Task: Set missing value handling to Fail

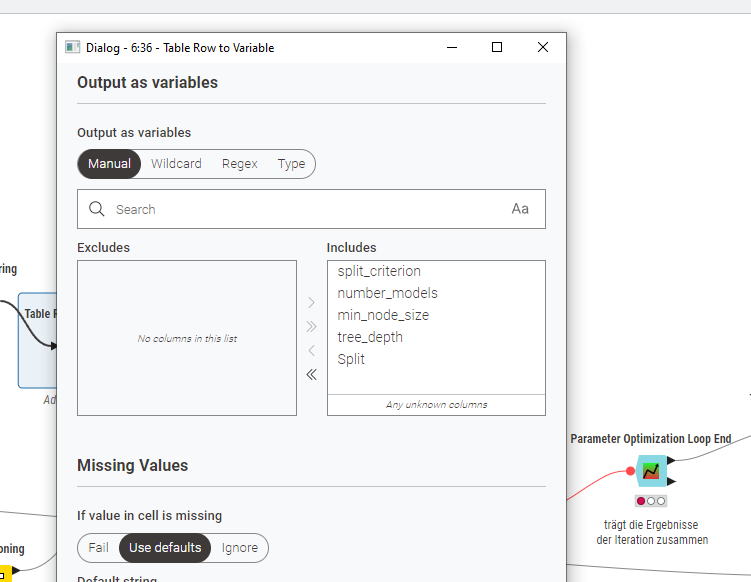Action: click(98, 548)
